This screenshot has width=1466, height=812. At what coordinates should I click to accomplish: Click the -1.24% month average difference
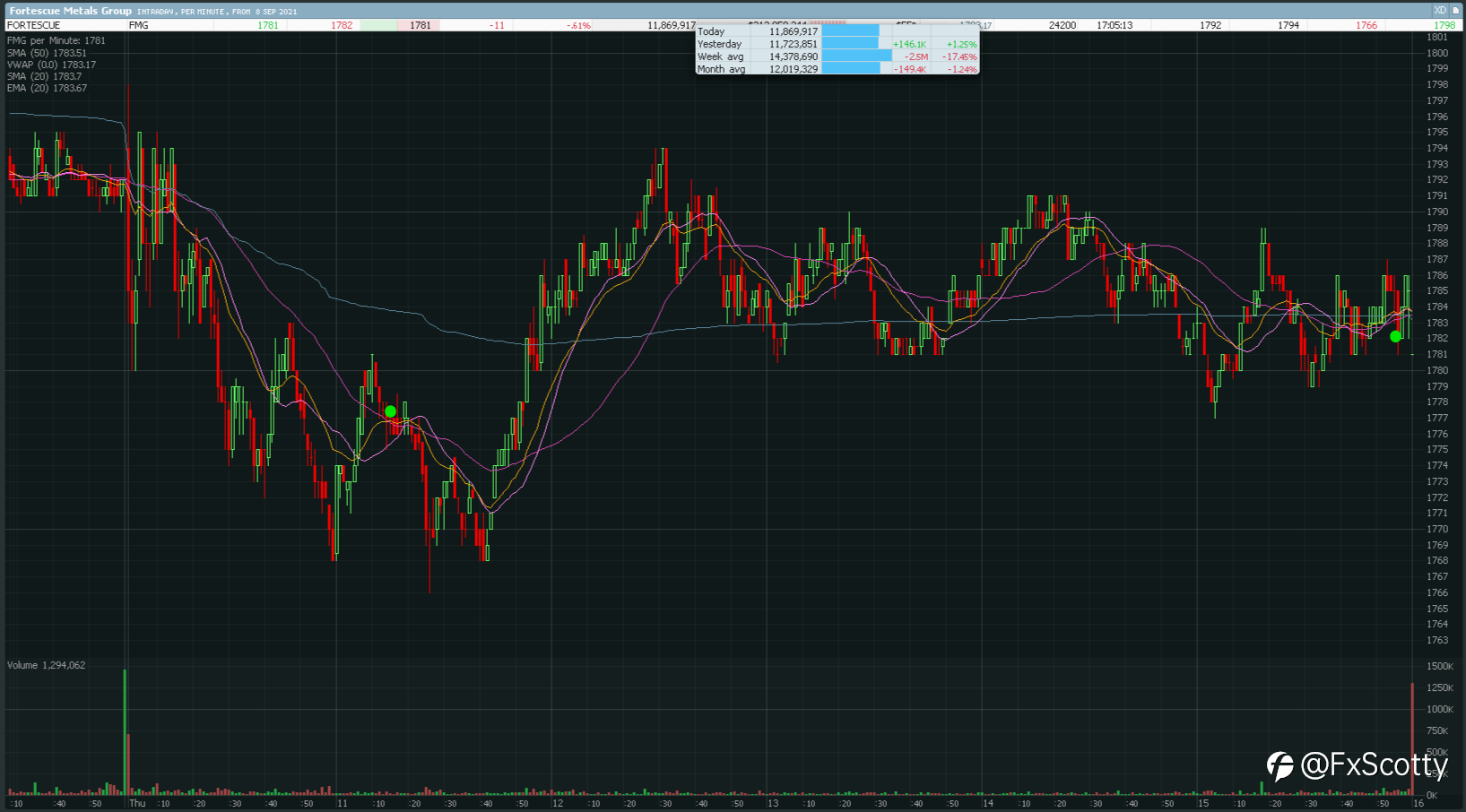point(962,69)
